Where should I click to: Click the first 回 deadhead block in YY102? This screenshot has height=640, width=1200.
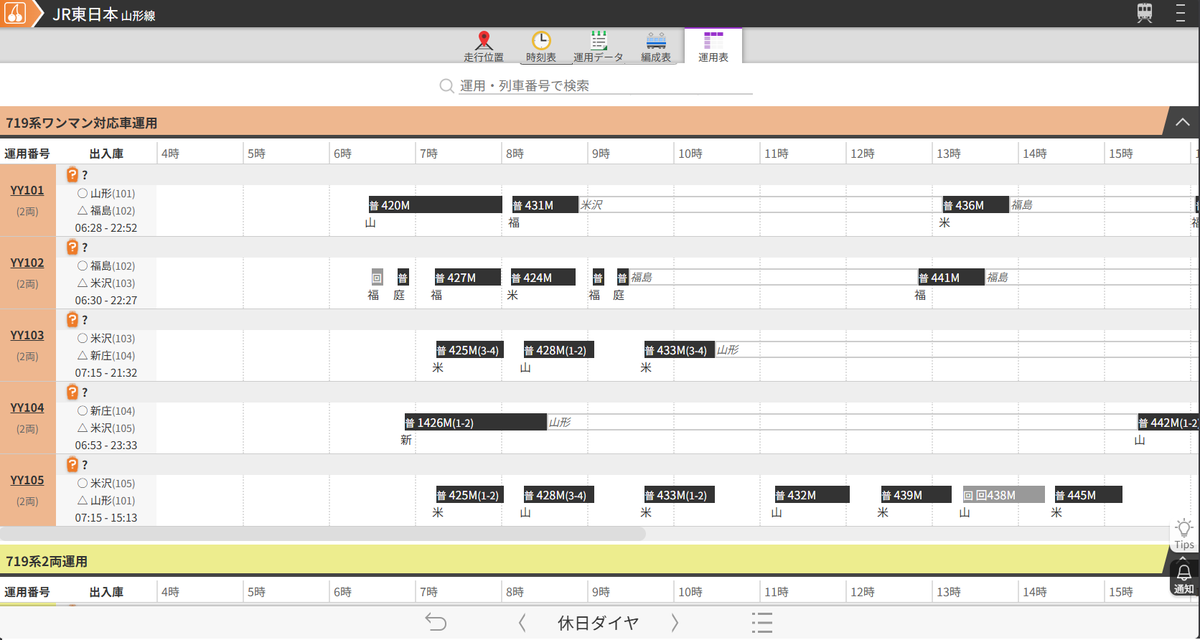377,277
